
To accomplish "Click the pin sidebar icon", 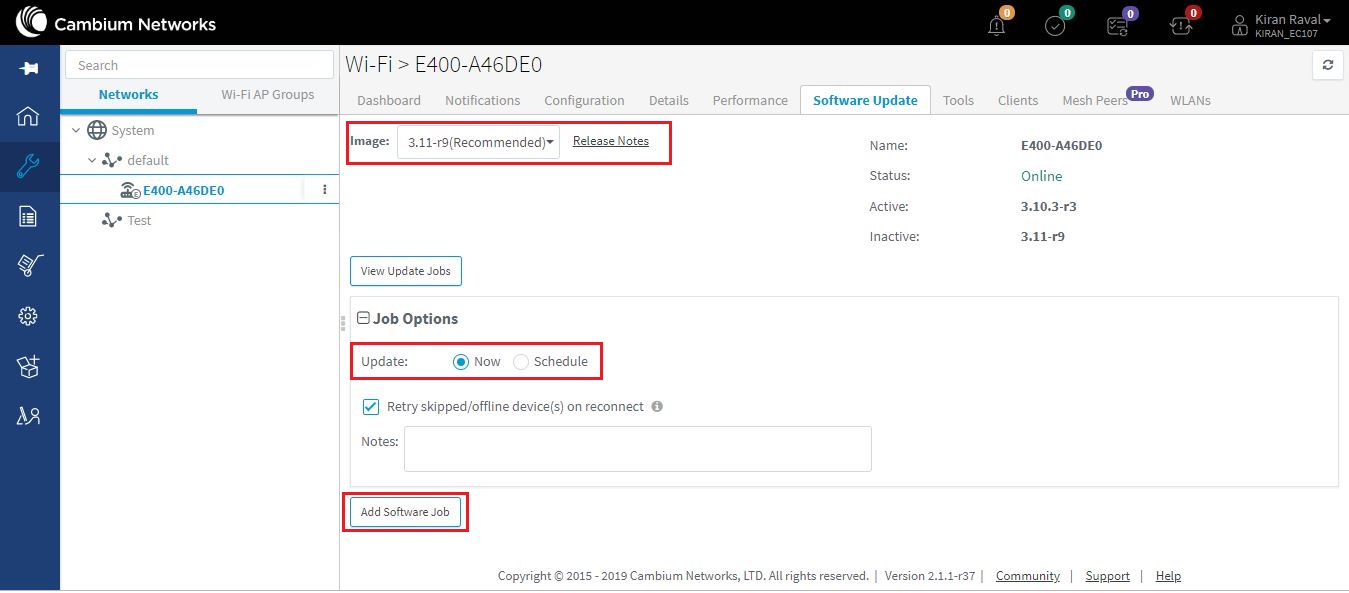I will pos(28,68).
